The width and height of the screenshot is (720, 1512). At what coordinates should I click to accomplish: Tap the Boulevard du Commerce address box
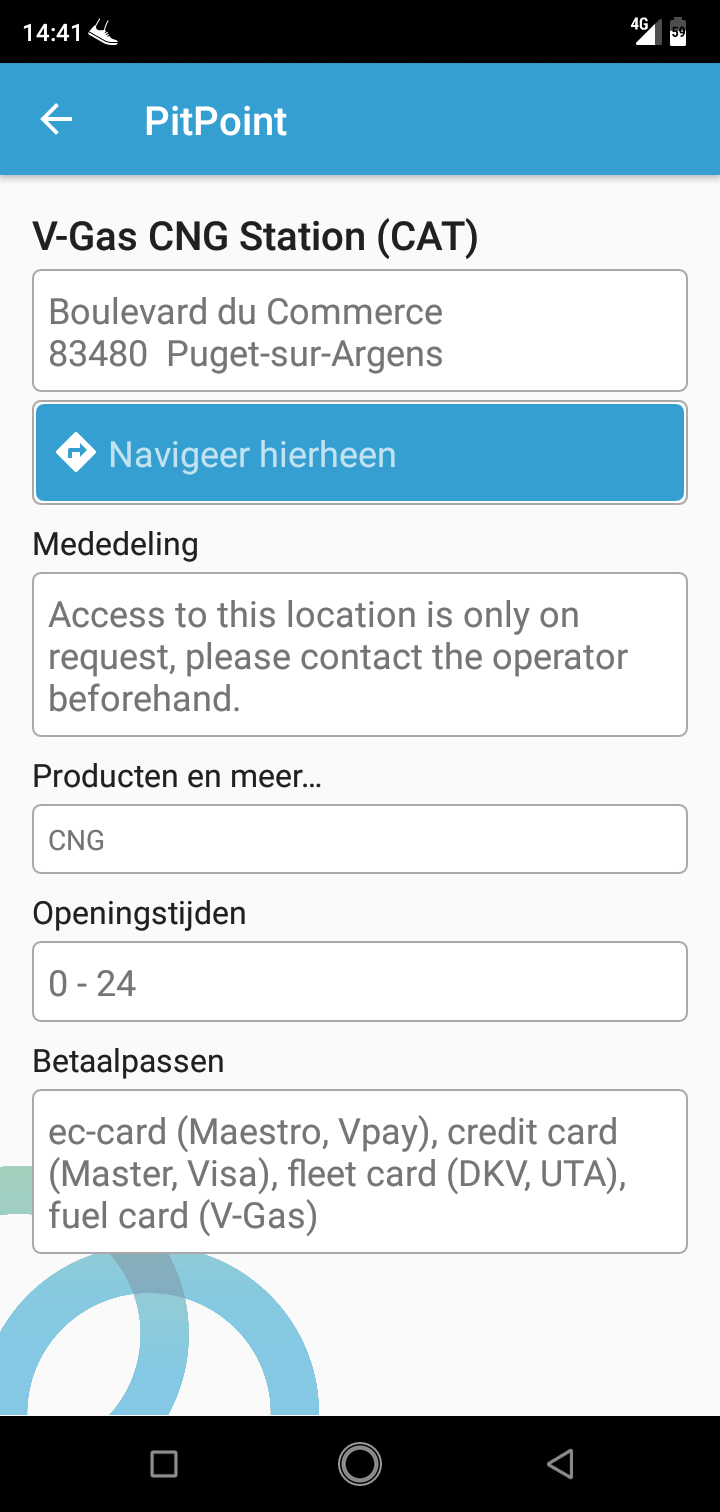pyautogui.click(x=360, y=330)
